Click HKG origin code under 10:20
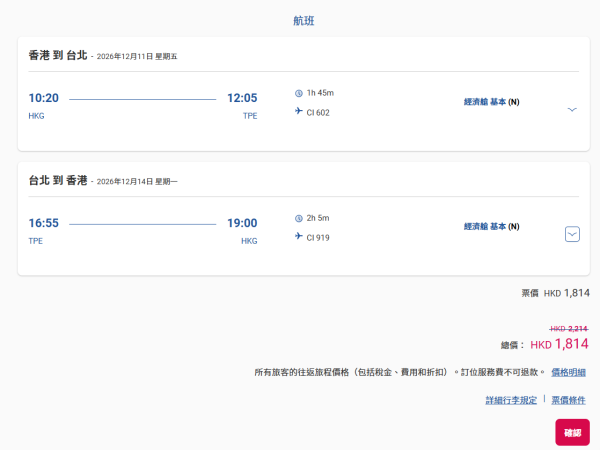600x450 pixels. click(36, 116)
